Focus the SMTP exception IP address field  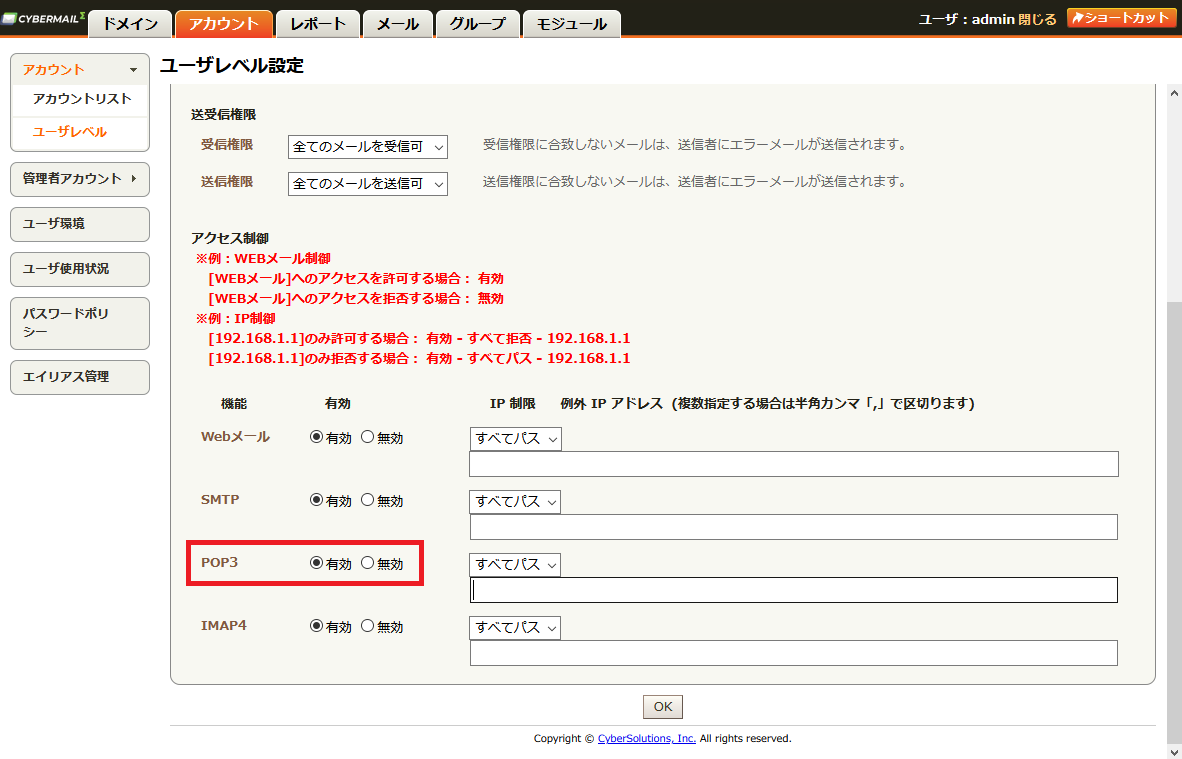pyautogui.click(x=794, y=527)
